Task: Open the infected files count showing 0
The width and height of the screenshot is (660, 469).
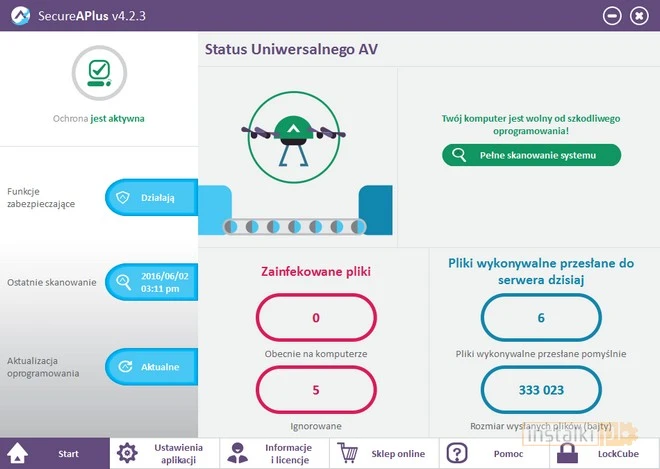Action: pyautogui.click(x=316, y=318)
